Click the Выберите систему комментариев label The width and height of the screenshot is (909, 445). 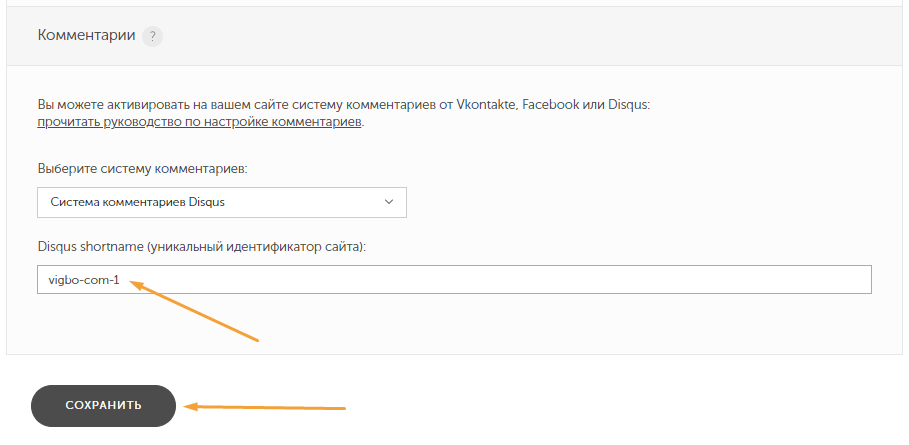coord(143,169)
